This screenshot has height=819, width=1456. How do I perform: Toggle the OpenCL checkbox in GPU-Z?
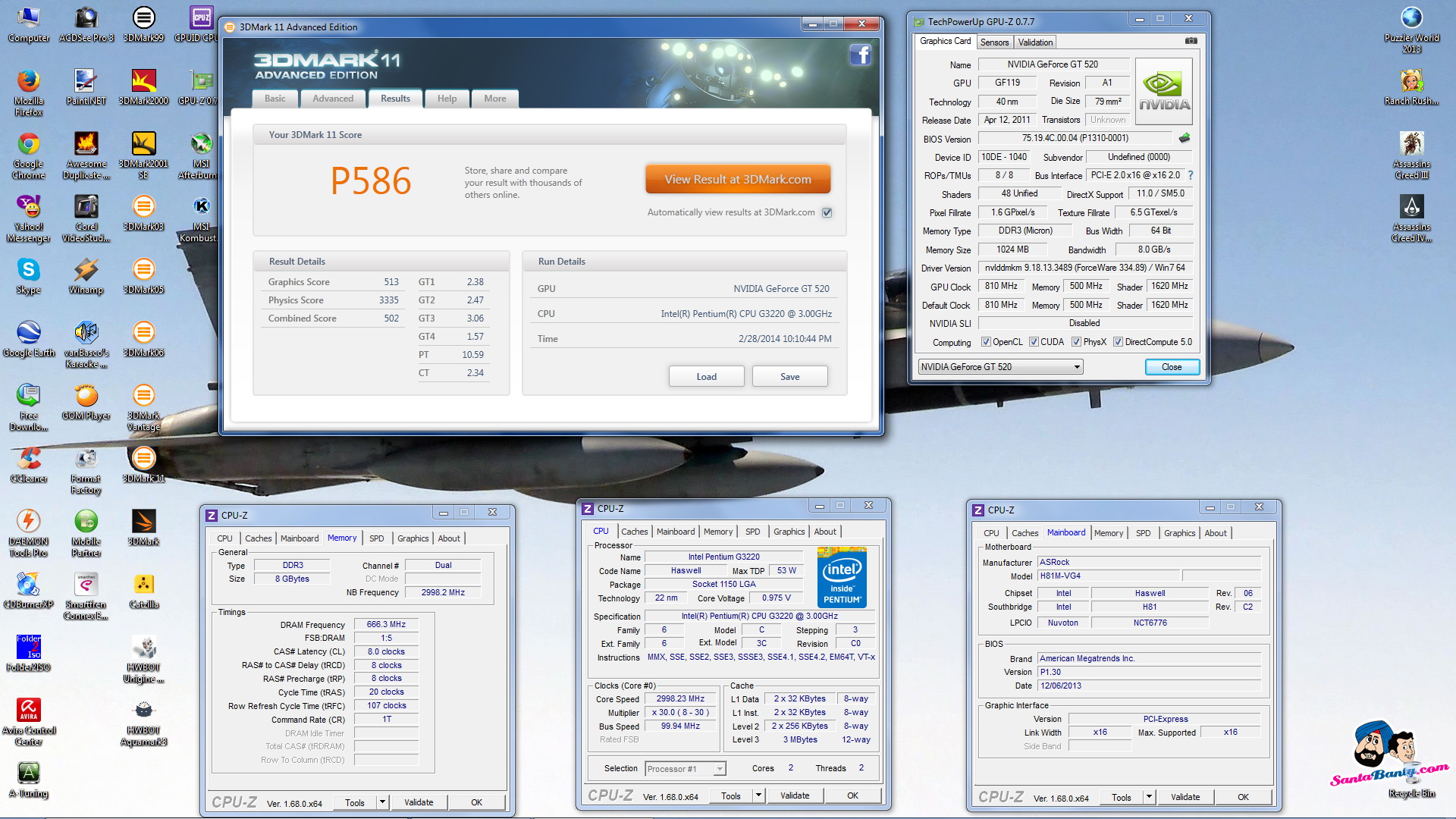986,342
